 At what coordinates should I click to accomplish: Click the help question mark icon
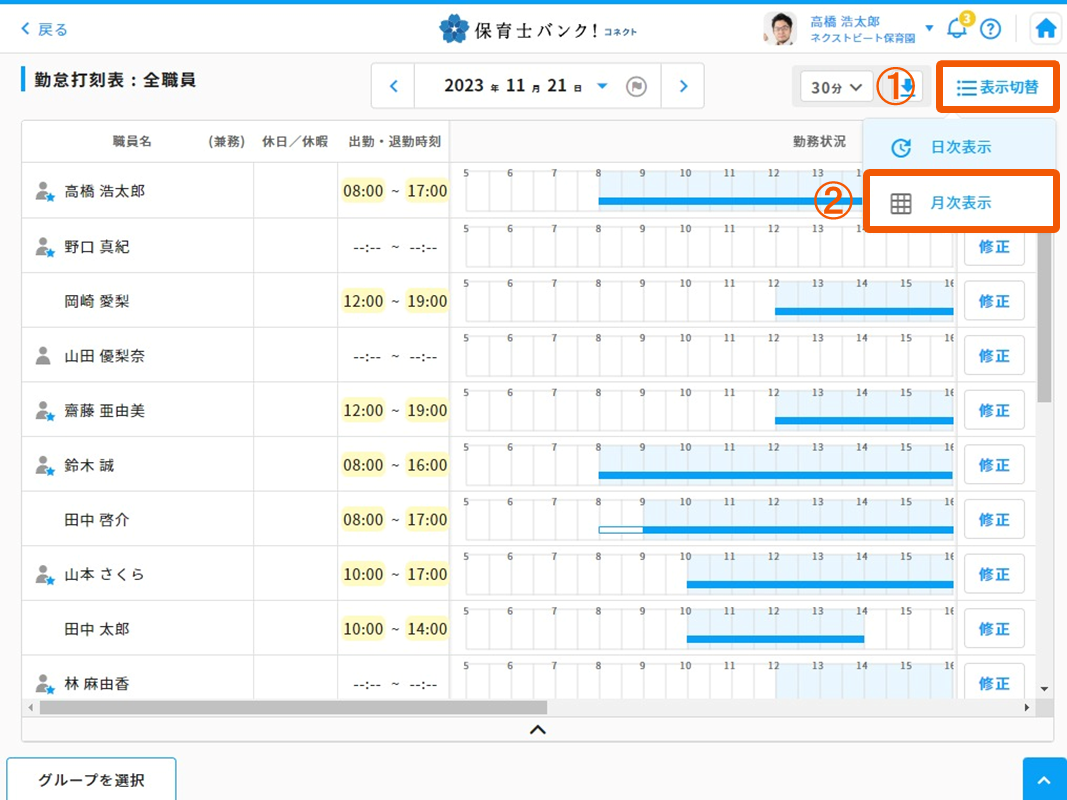tap(990, 29)
